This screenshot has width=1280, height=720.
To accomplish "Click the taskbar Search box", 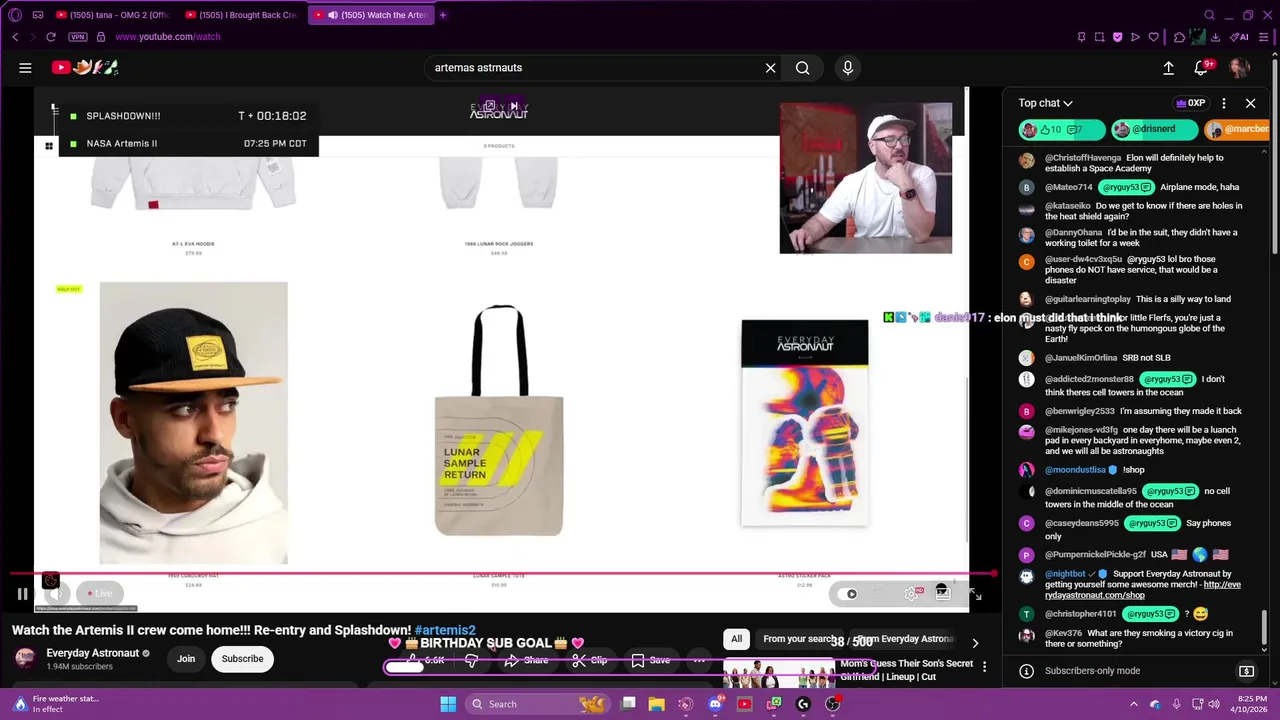I will 538,704.
